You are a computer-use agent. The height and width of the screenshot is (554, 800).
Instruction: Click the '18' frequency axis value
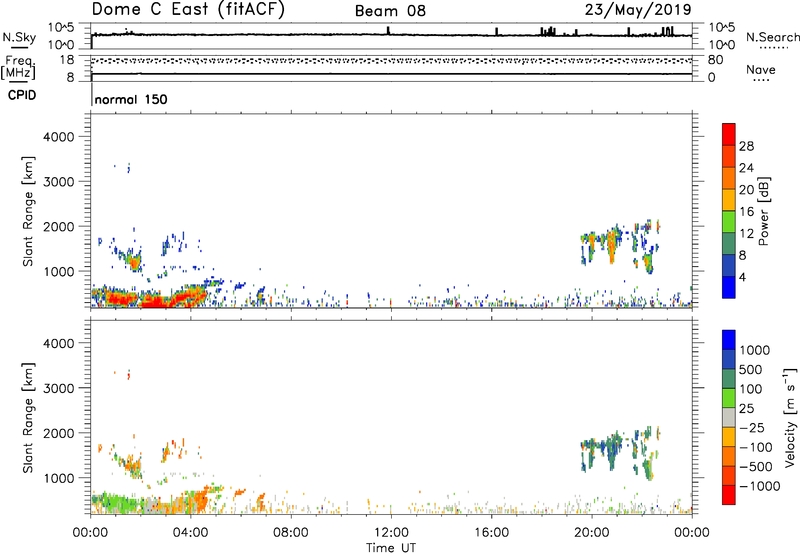coord(67,60)
